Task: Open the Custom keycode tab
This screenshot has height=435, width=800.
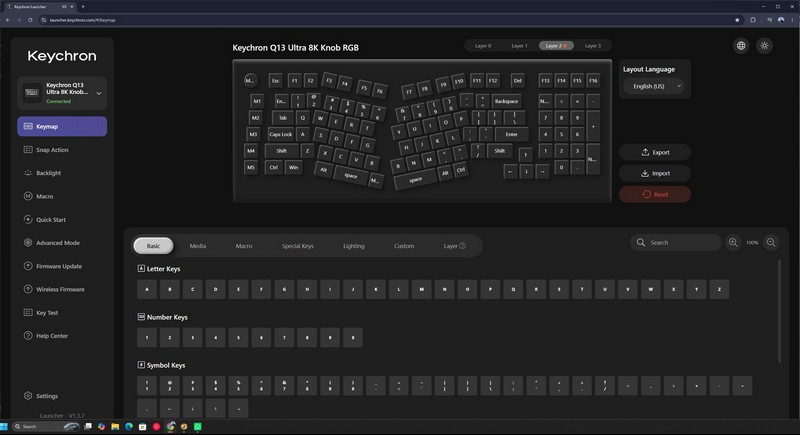Action: tap(404, 246)
